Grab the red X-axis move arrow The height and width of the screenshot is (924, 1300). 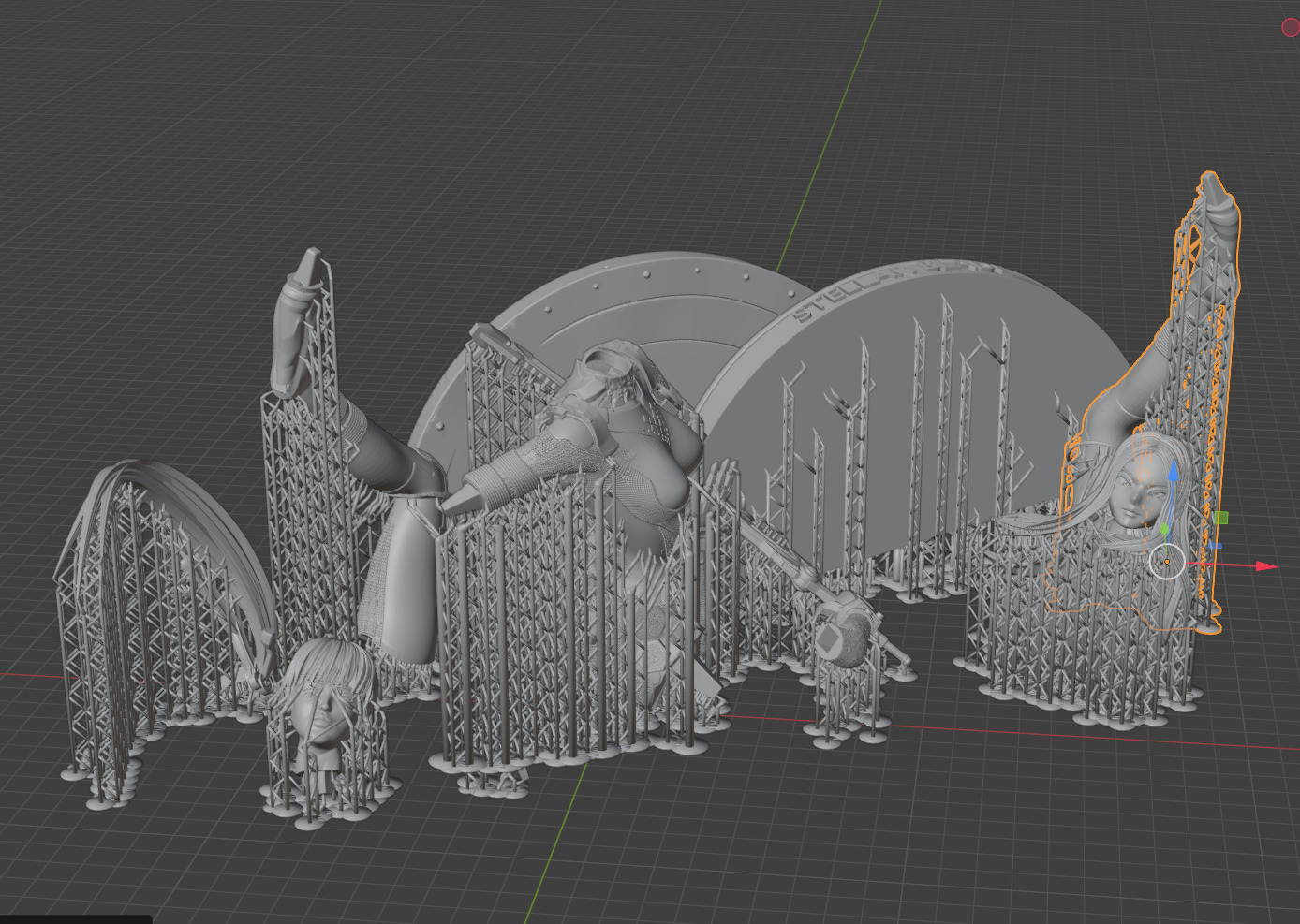1265,566
